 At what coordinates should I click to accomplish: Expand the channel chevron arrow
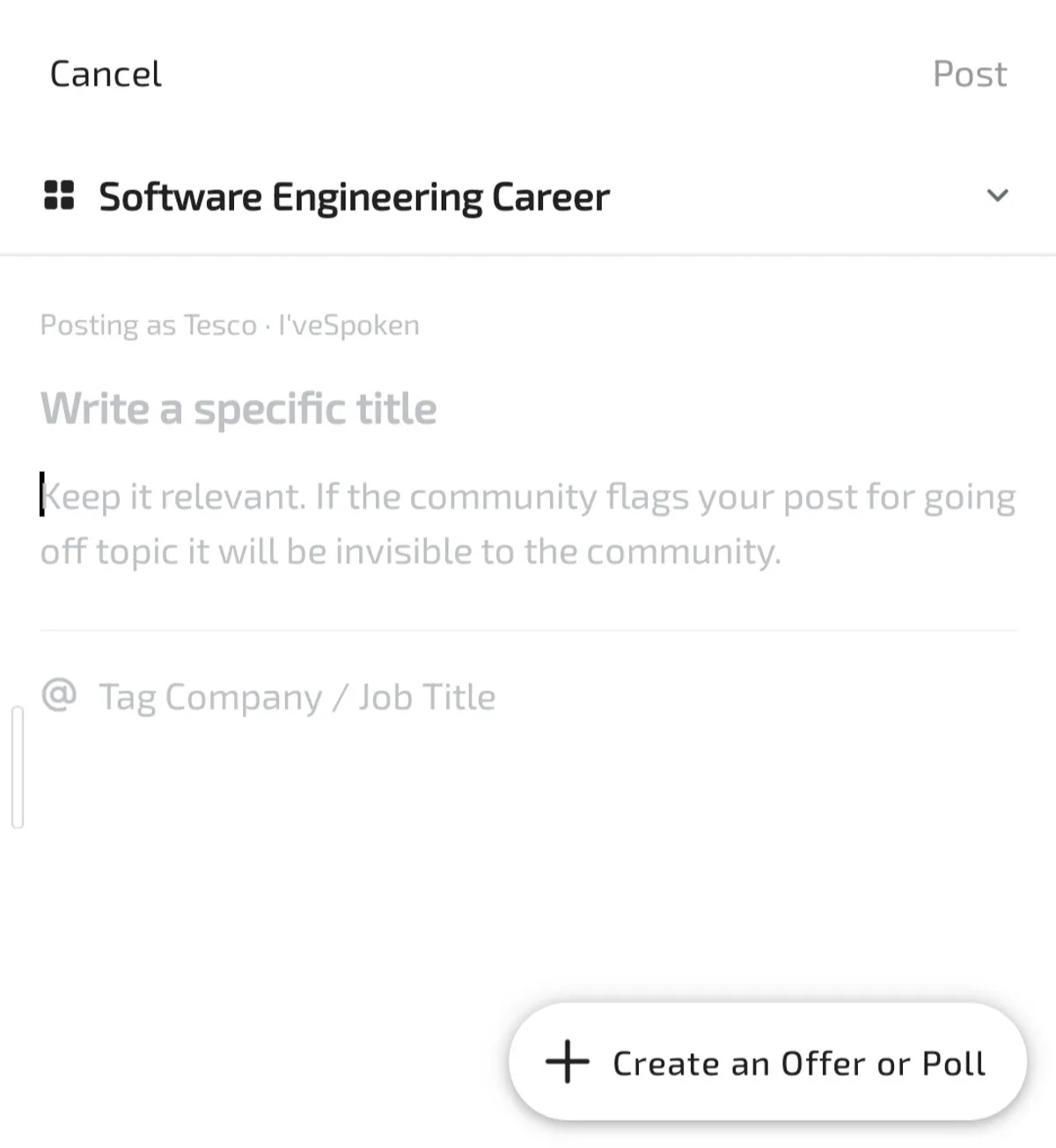click(997, 195)
